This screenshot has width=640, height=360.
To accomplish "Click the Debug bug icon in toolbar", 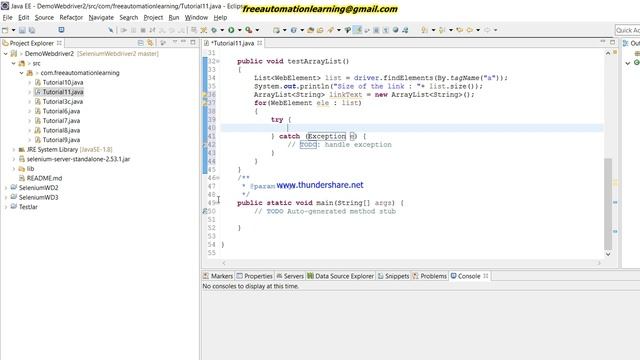I will coord(213,30).
